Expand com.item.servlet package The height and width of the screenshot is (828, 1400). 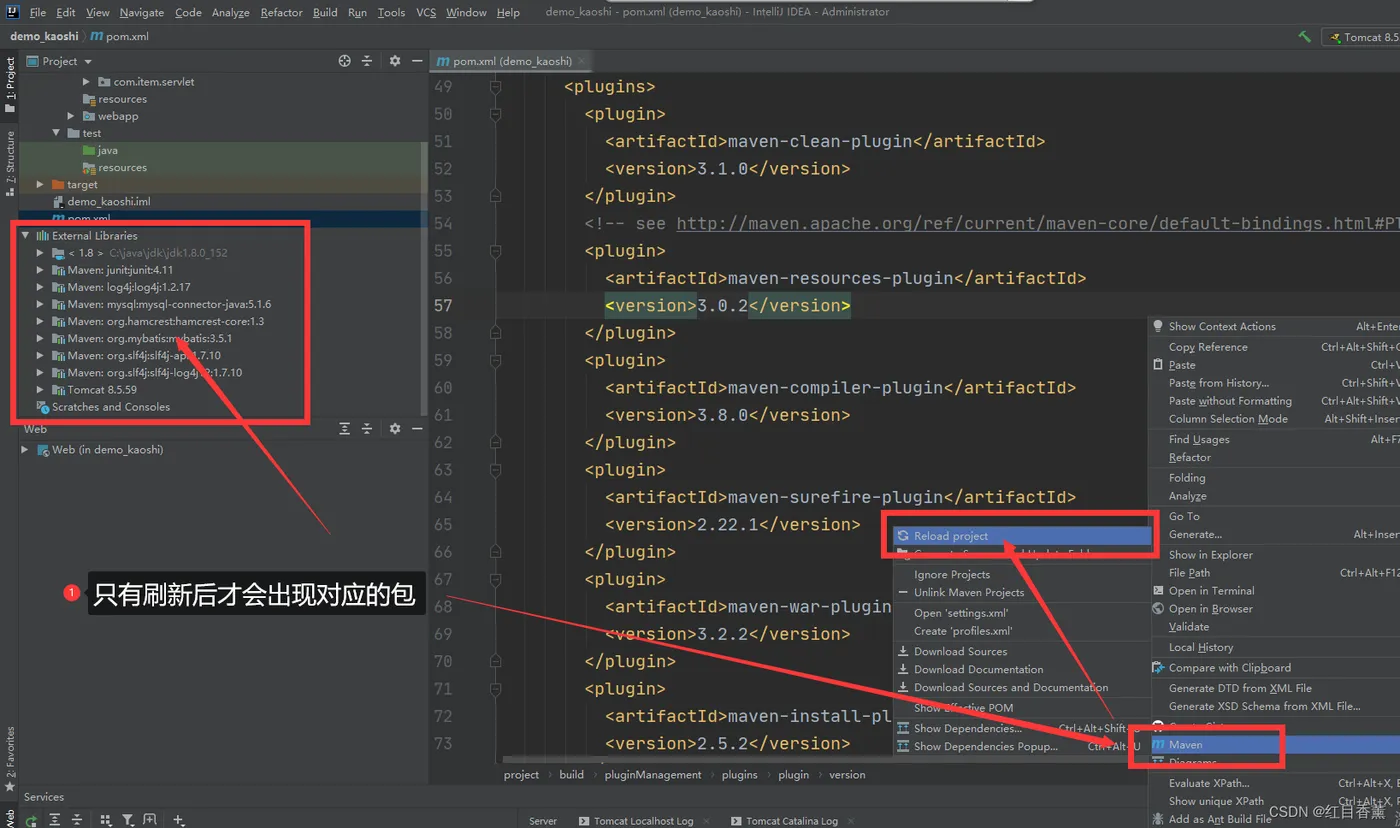(87, 82)
